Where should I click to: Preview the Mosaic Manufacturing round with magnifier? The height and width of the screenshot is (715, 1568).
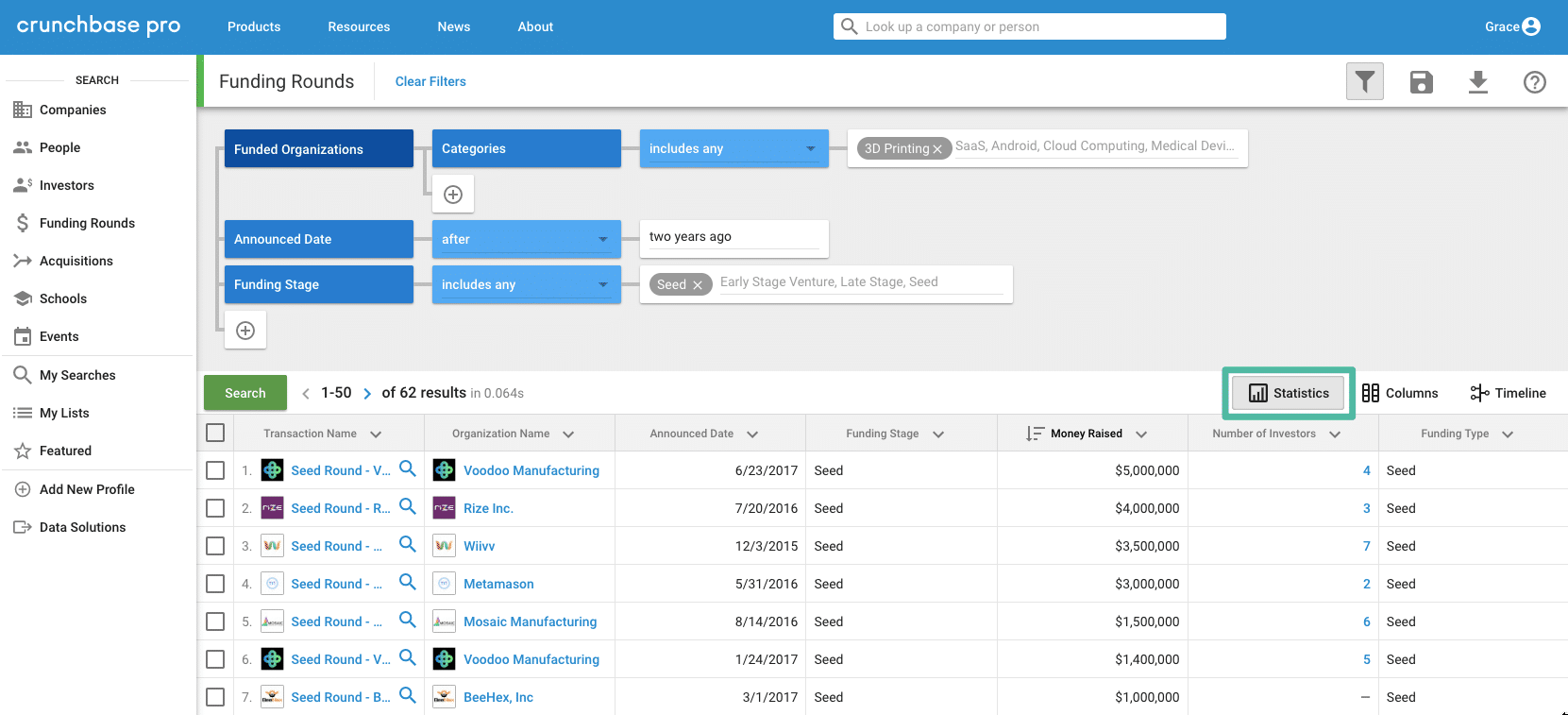tap(408, 620)
